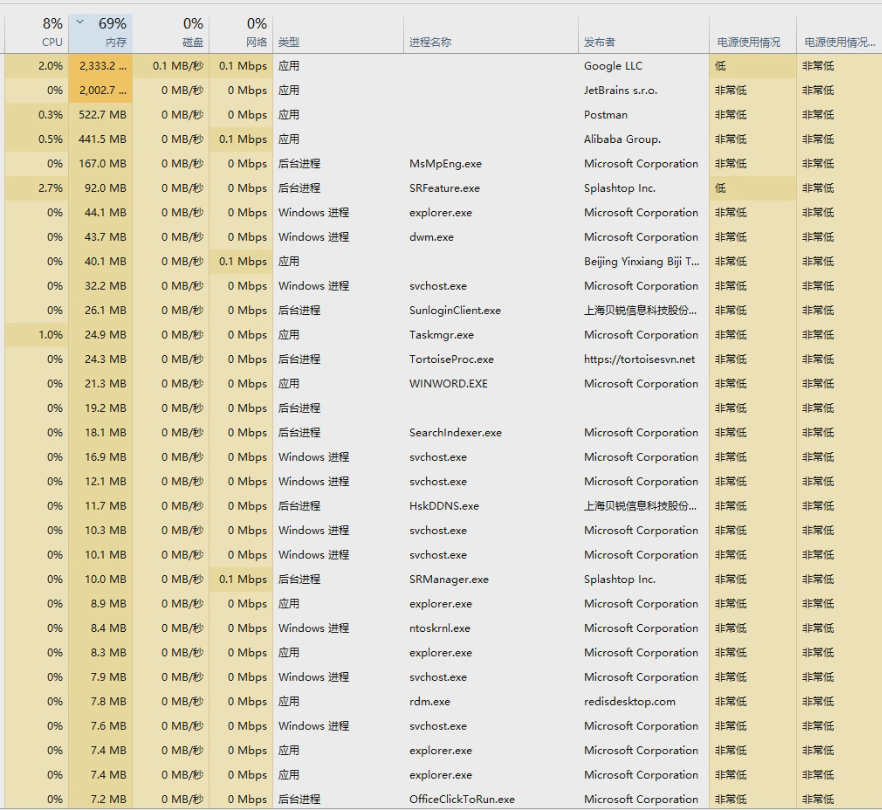
Task: Click 0.1 Mbps in the SRManager.exe row
Action: 243,579
